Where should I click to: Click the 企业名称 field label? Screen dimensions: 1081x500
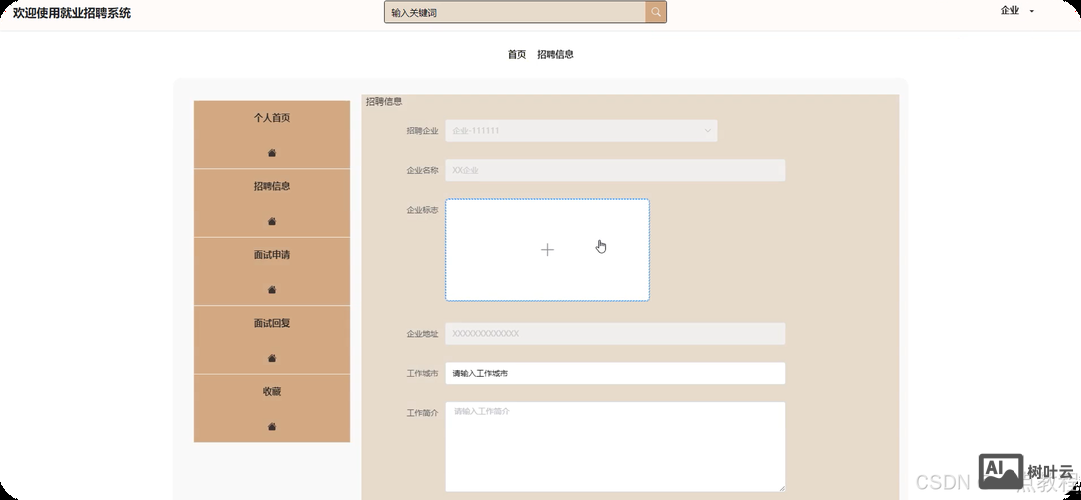click(422, 170)
